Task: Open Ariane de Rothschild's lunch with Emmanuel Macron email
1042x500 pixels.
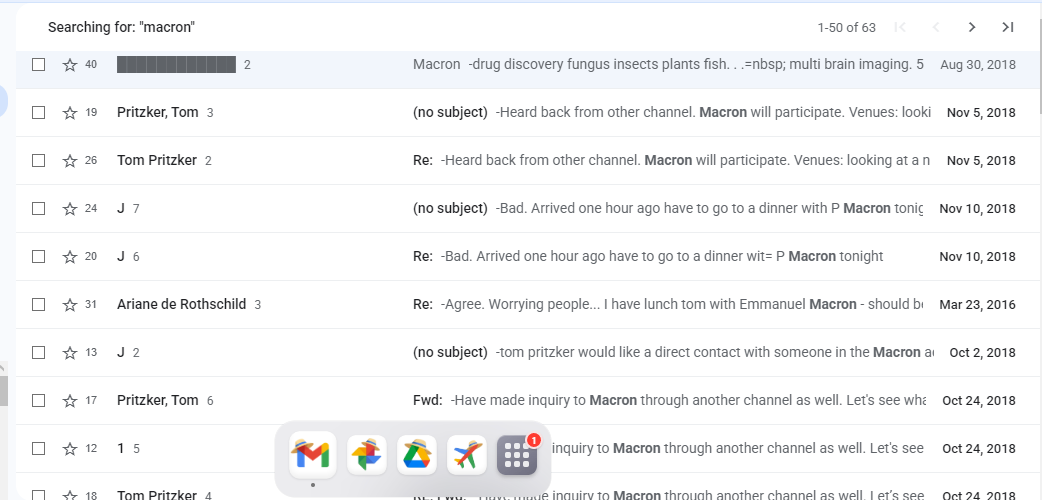Action: (528, 305)
